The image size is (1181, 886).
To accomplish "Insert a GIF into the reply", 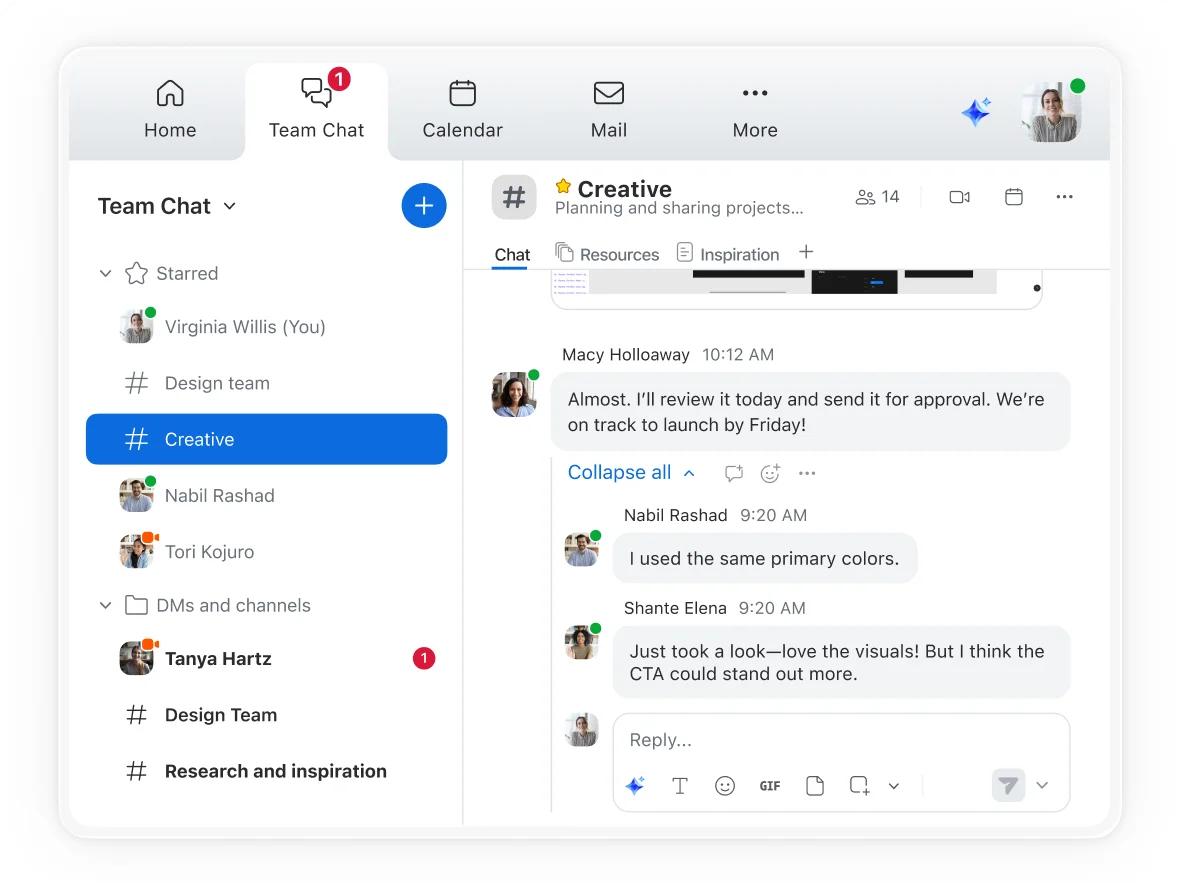I will point(769,786).
